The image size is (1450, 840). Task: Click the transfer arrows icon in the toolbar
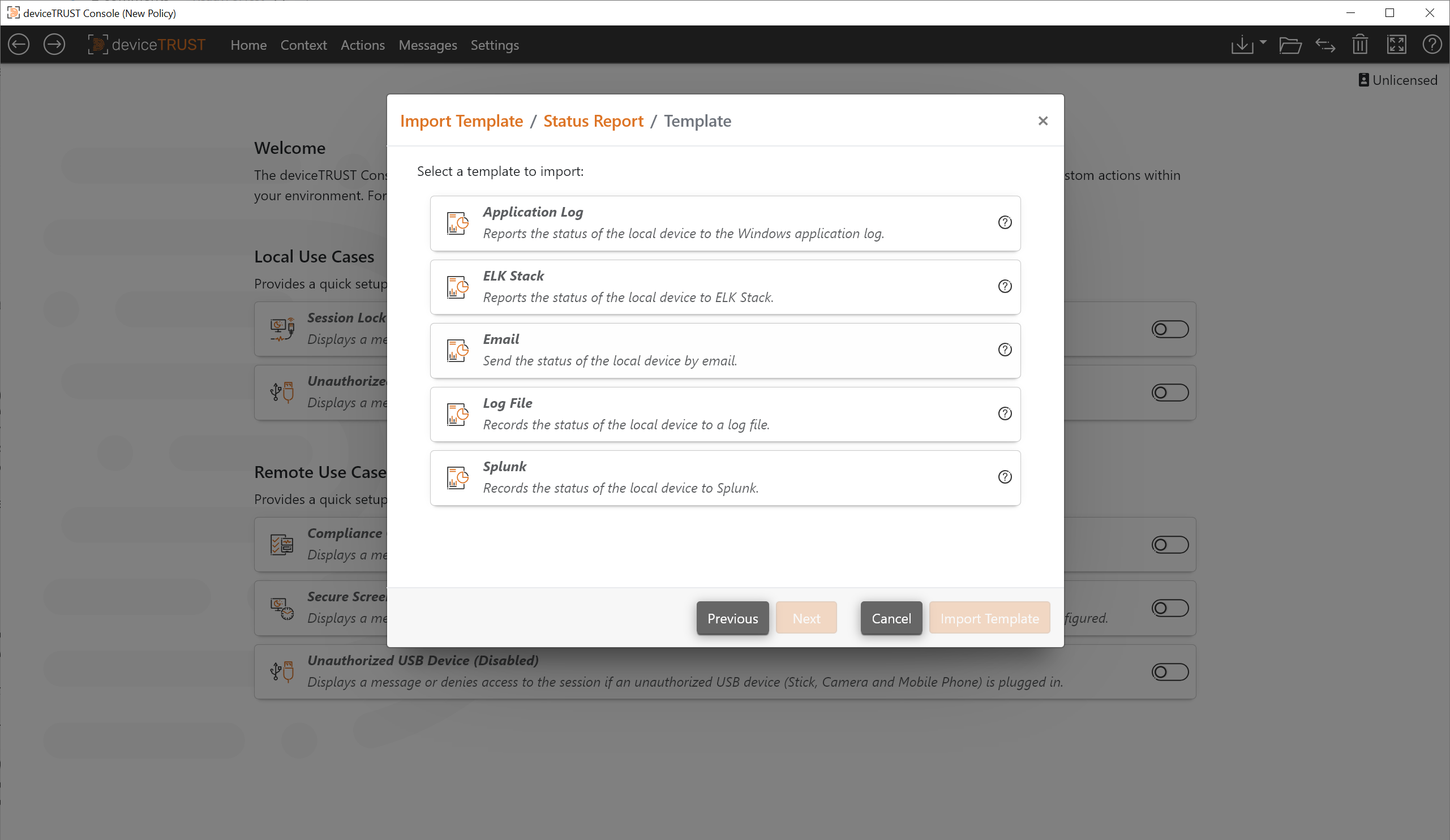pyautogui.click(x=1325, y=45)
